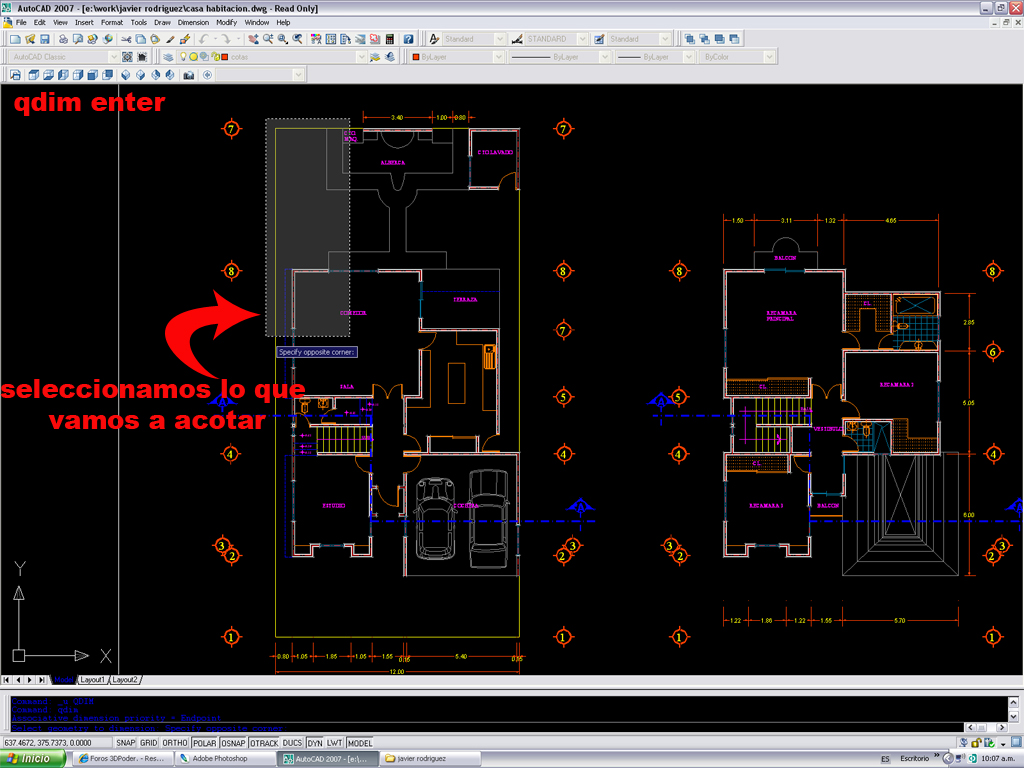
Task: Activate Zoom Realtime icon
Action: pyautogui.click(x=268, y=39)
